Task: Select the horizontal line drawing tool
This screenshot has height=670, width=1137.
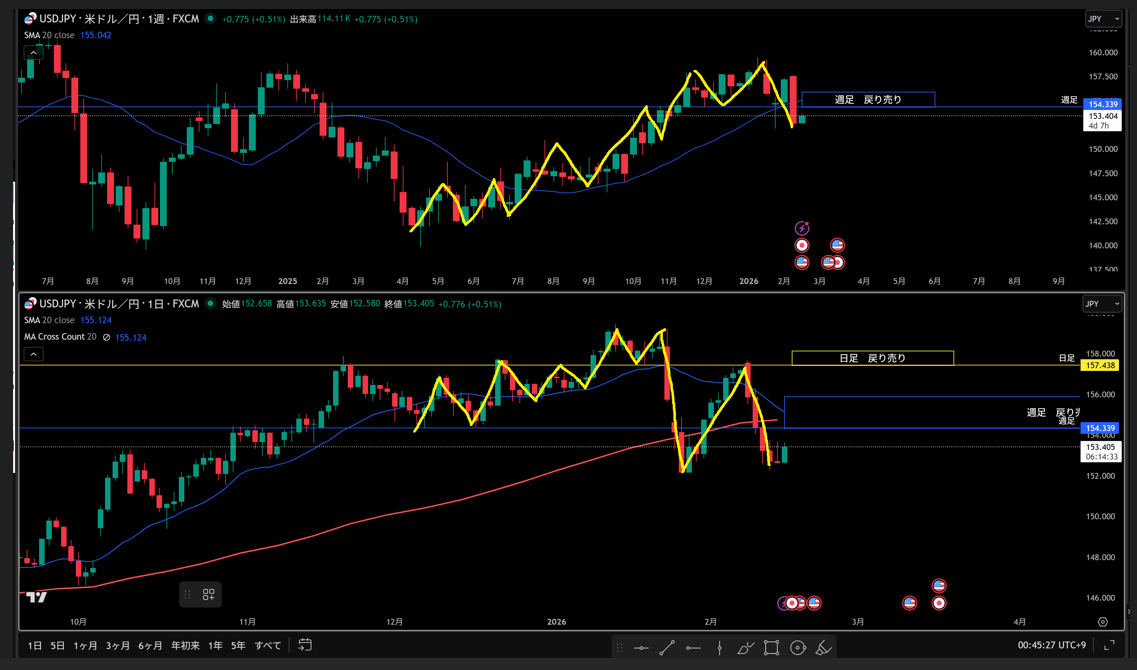Action: pos(641,648)
